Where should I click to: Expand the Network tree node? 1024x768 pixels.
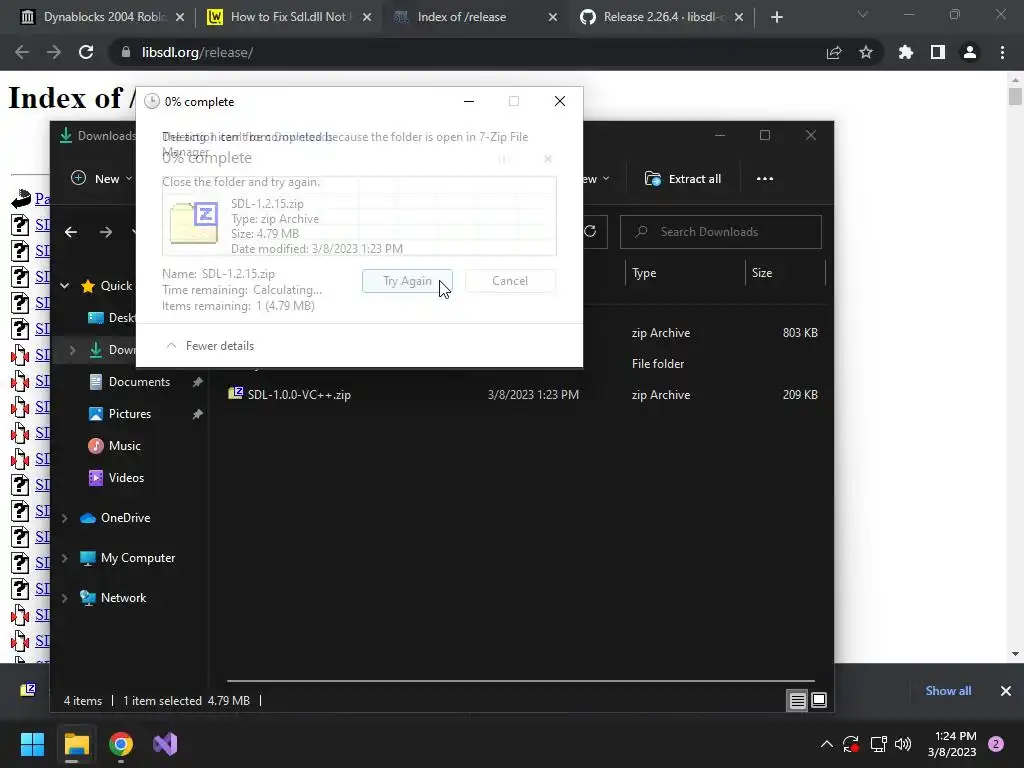65,598
